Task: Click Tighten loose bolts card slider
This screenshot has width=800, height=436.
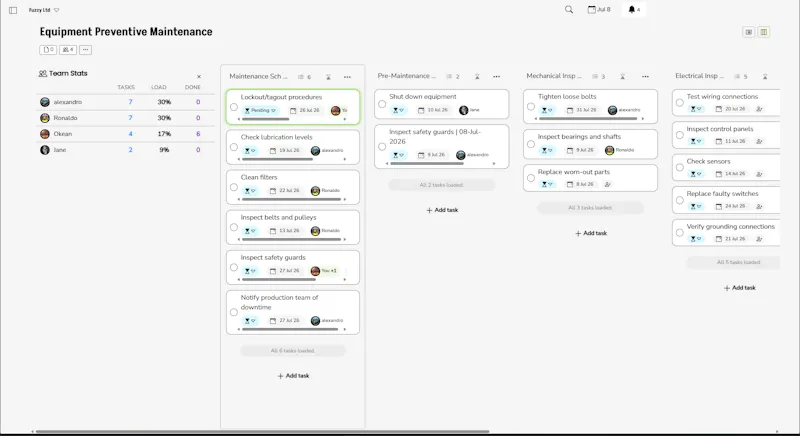Action: [589, 119]
